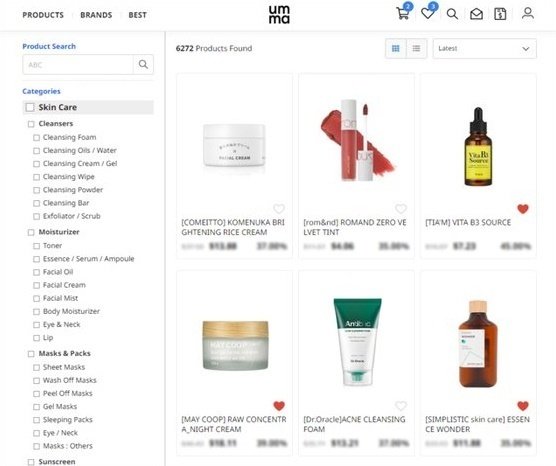The height and width of the screenshot is (466, 556).
Task: Favorite the COMEITTO Komenuka Rice Cream
Action: (x=279, y=209)
